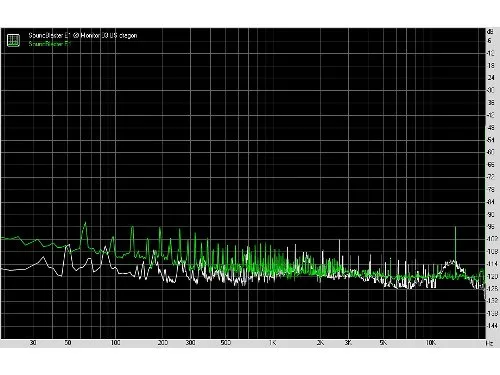
Task: Select the green SoundBlaster E1 legend entry
Action: (x=50, y=44)
